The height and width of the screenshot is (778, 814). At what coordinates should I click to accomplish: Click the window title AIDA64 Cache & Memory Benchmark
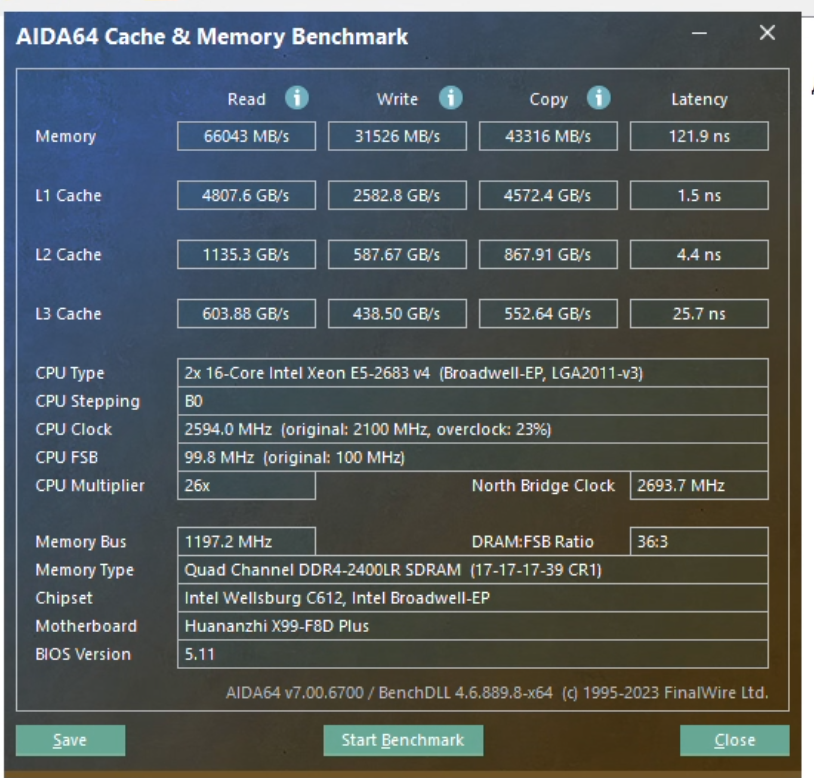pos(212,37)
